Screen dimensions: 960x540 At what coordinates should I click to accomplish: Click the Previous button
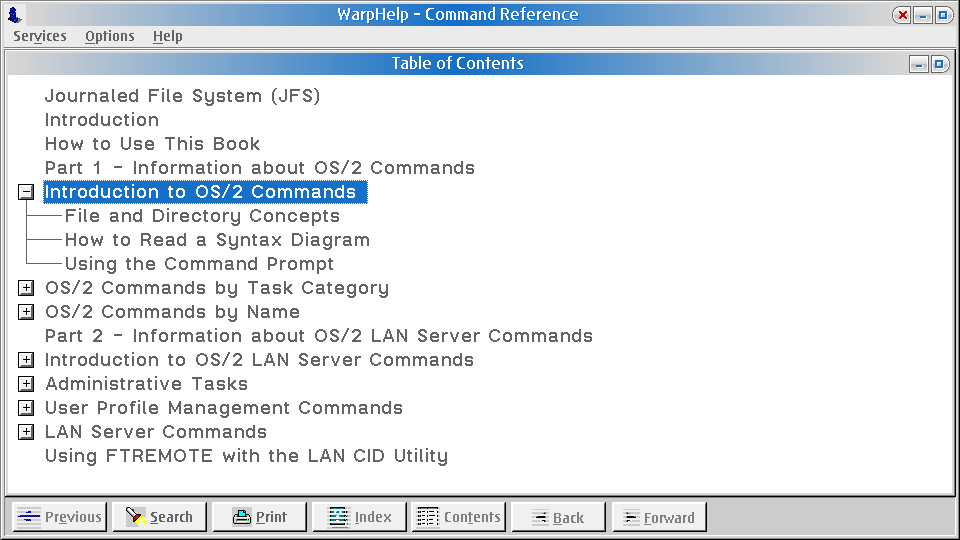59,517
